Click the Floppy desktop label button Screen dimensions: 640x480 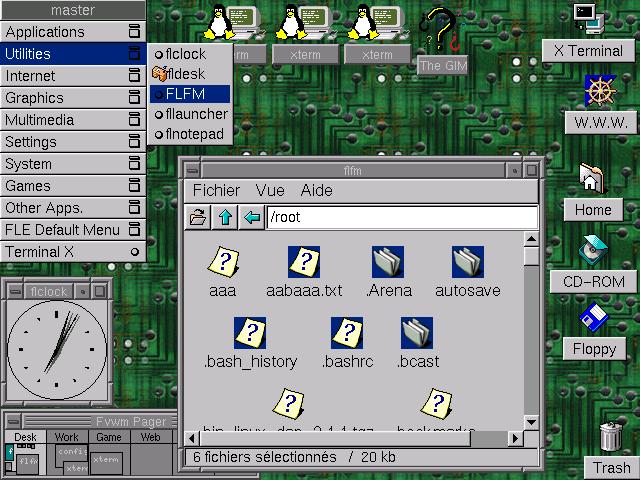point(594,349)
